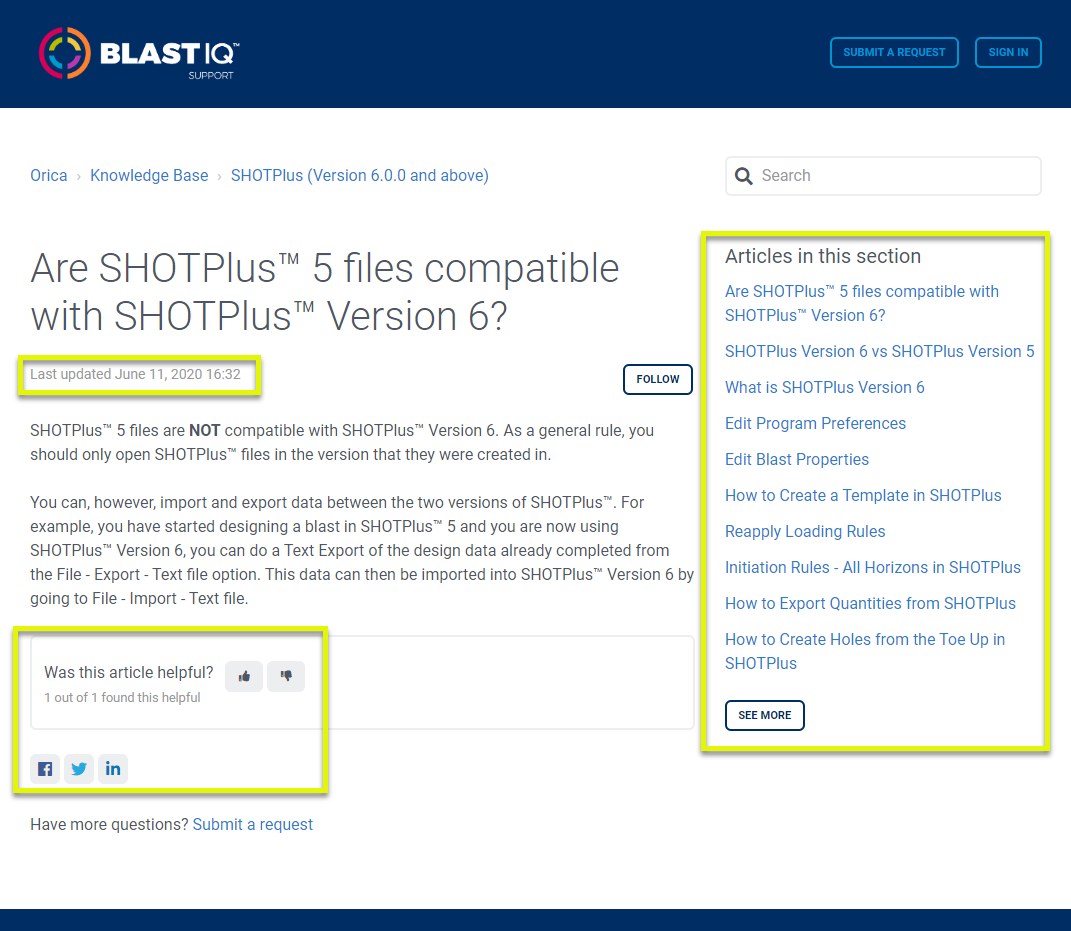
Task: Click the BlastIQ Support logo
Action: click(x=139, y=53)
